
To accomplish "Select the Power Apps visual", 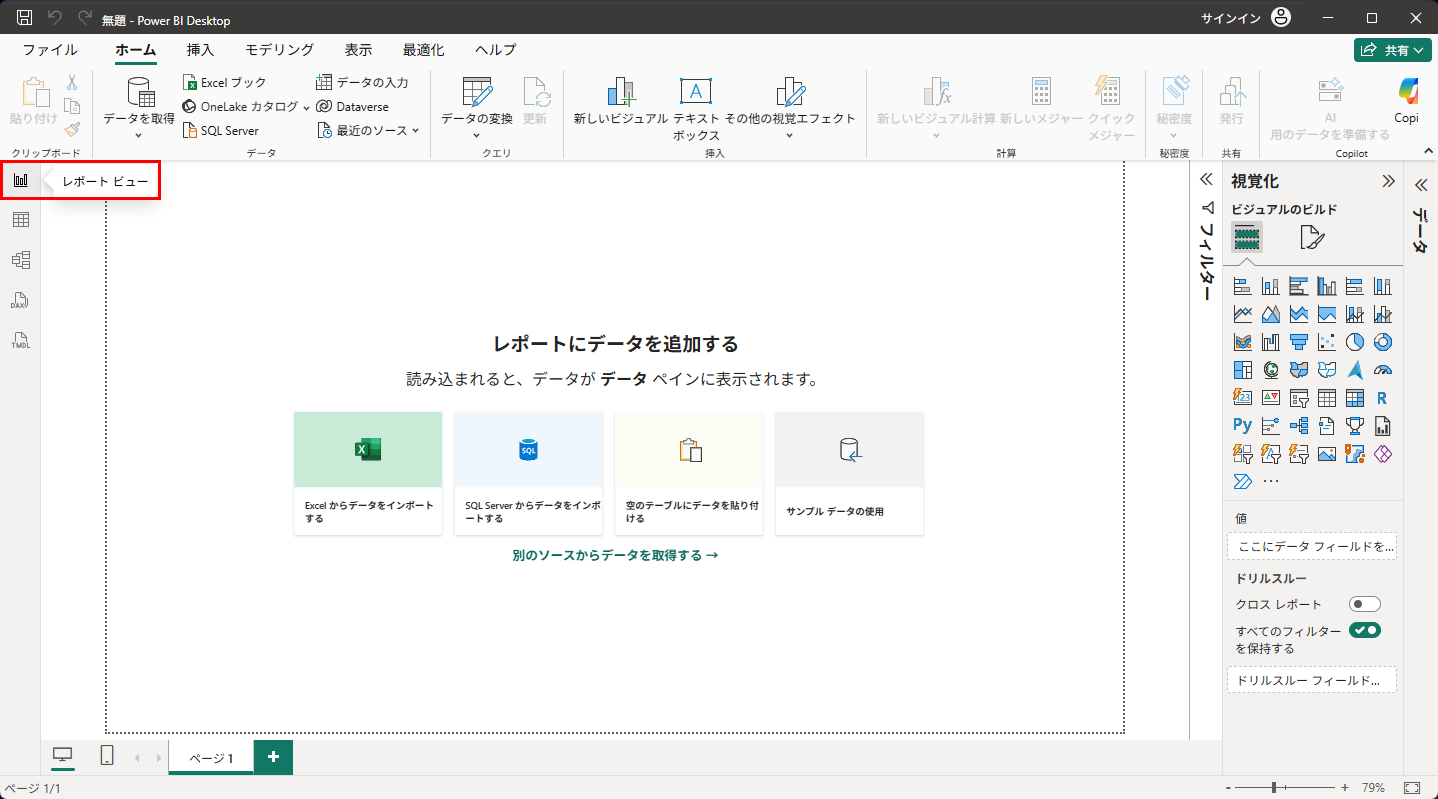I will pos(1383,454).
